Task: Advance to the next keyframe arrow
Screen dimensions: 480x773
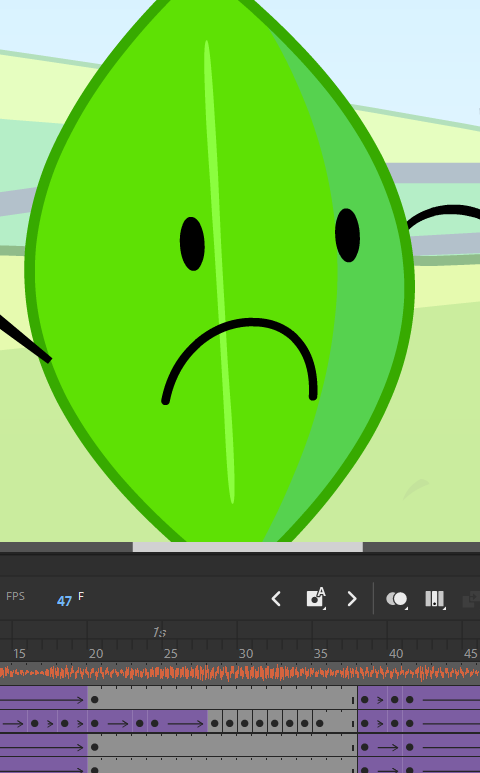Action: click(x=351, y=599)
